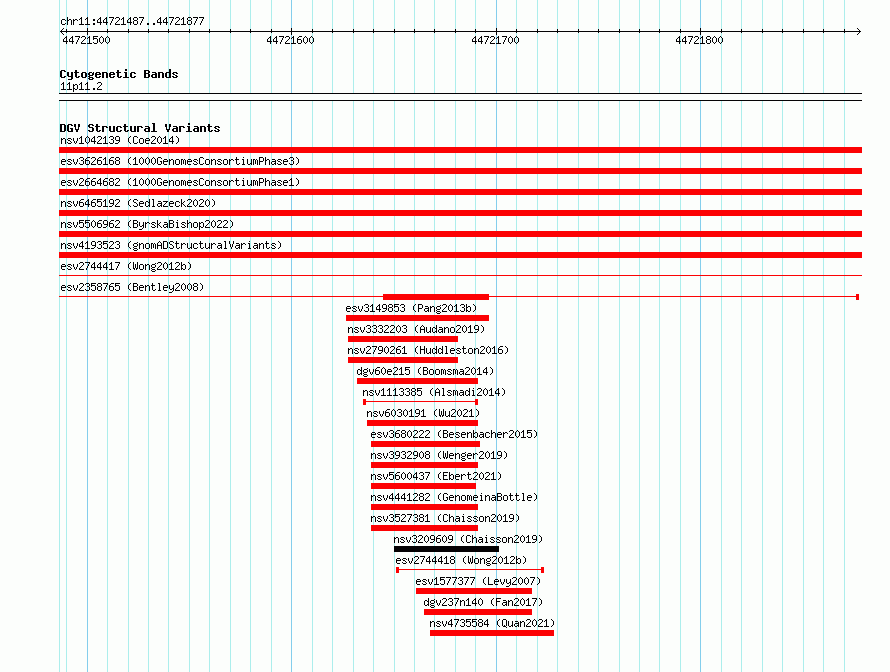Click nsv5506962 (ByrskaBishop2022) label
The width and height of the screenshot is (890, 672).
[147, 224]
